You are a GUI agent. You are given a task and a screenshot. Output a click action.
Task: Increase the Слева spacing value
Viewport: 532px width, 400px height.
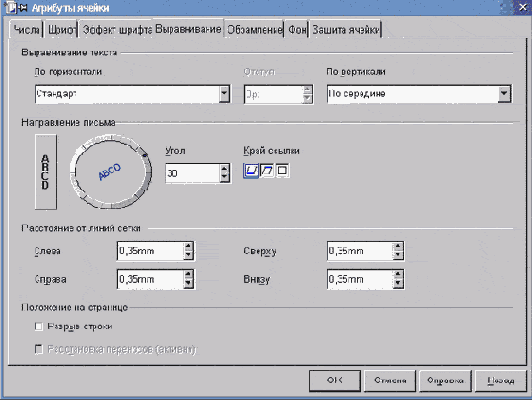(188, 246)
